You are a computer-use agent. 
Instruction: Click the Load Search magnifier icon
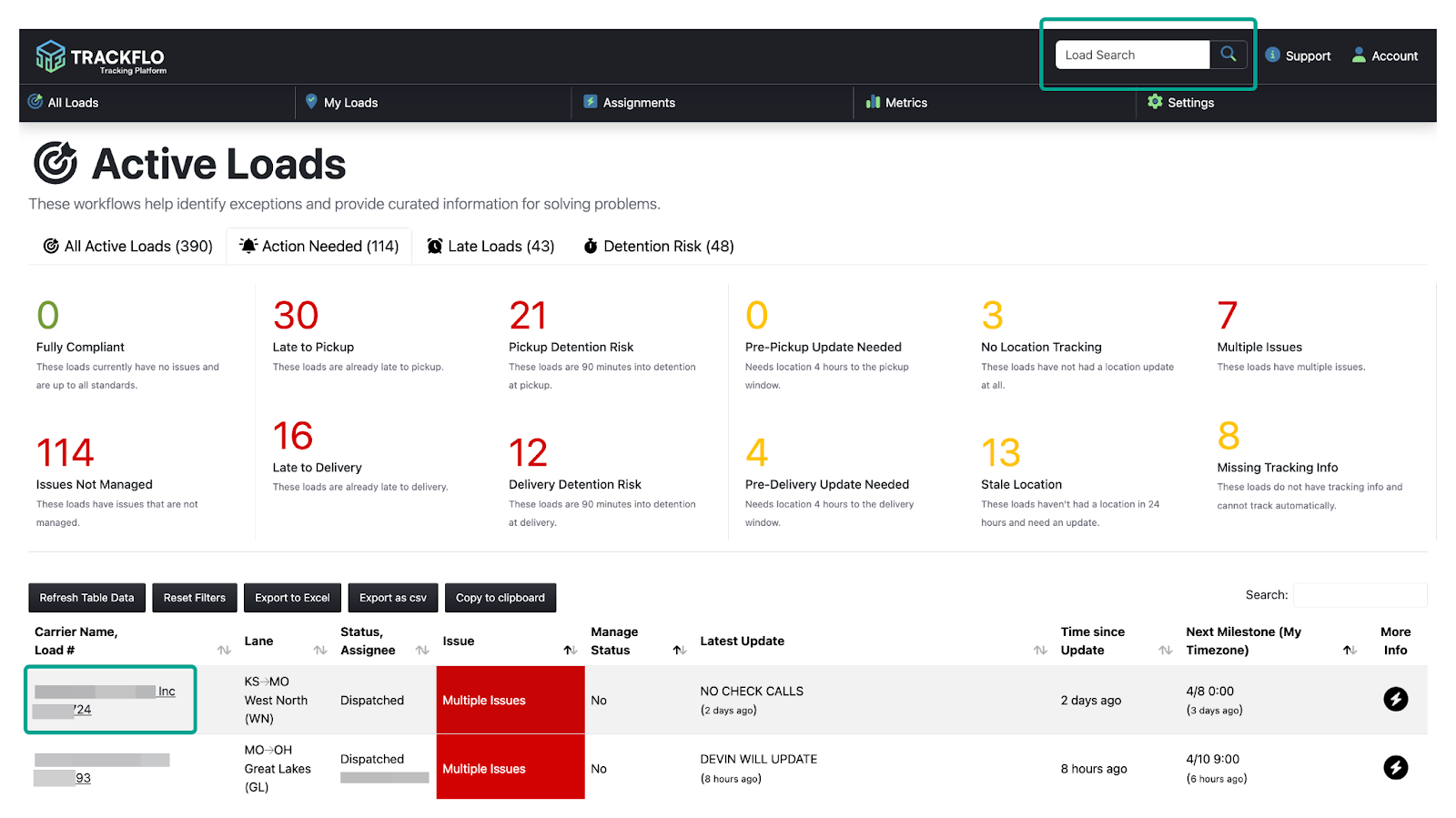[1228, 55]
